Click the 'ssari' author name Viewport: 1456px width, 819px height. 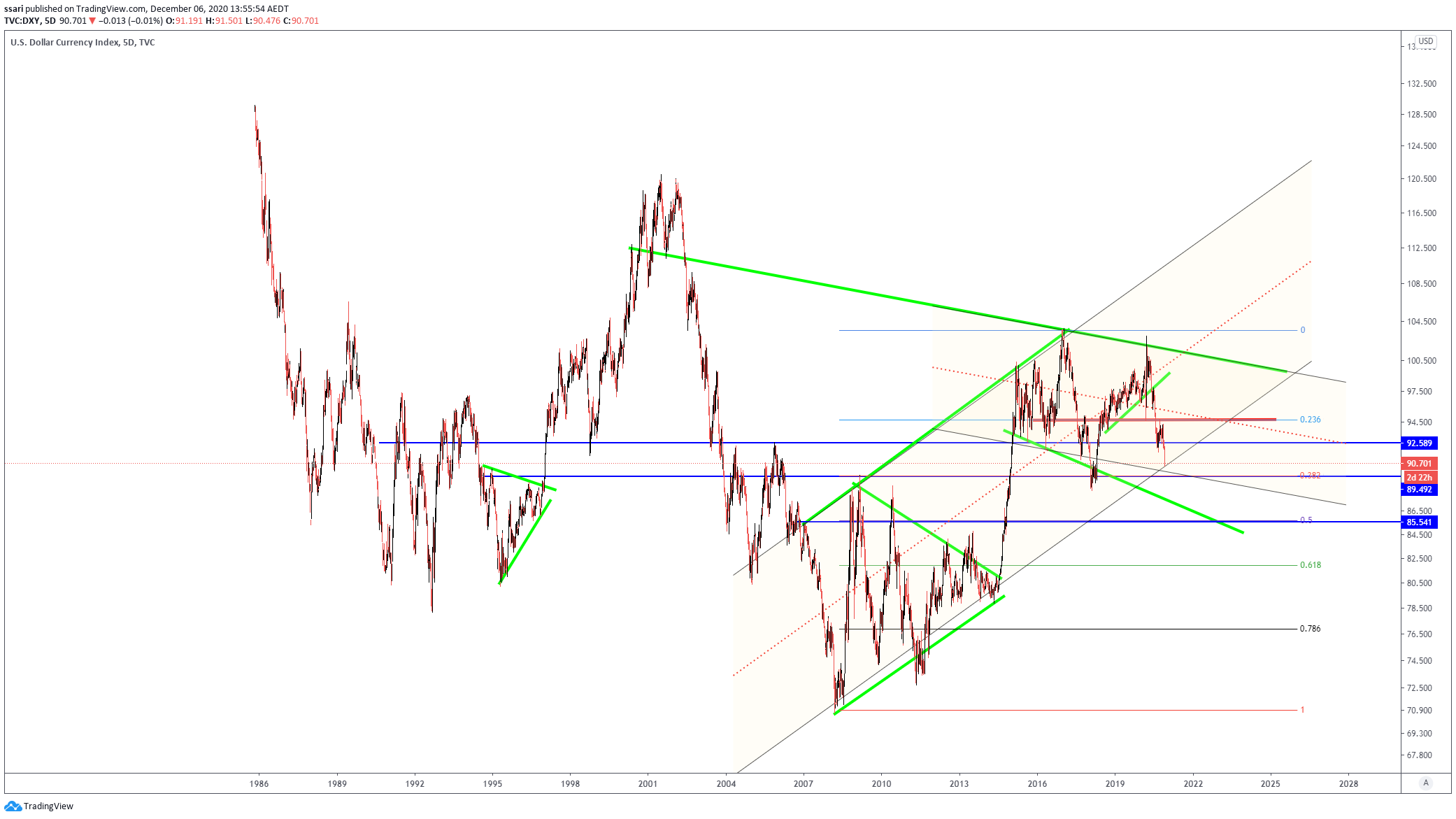[x=13, y=9]
